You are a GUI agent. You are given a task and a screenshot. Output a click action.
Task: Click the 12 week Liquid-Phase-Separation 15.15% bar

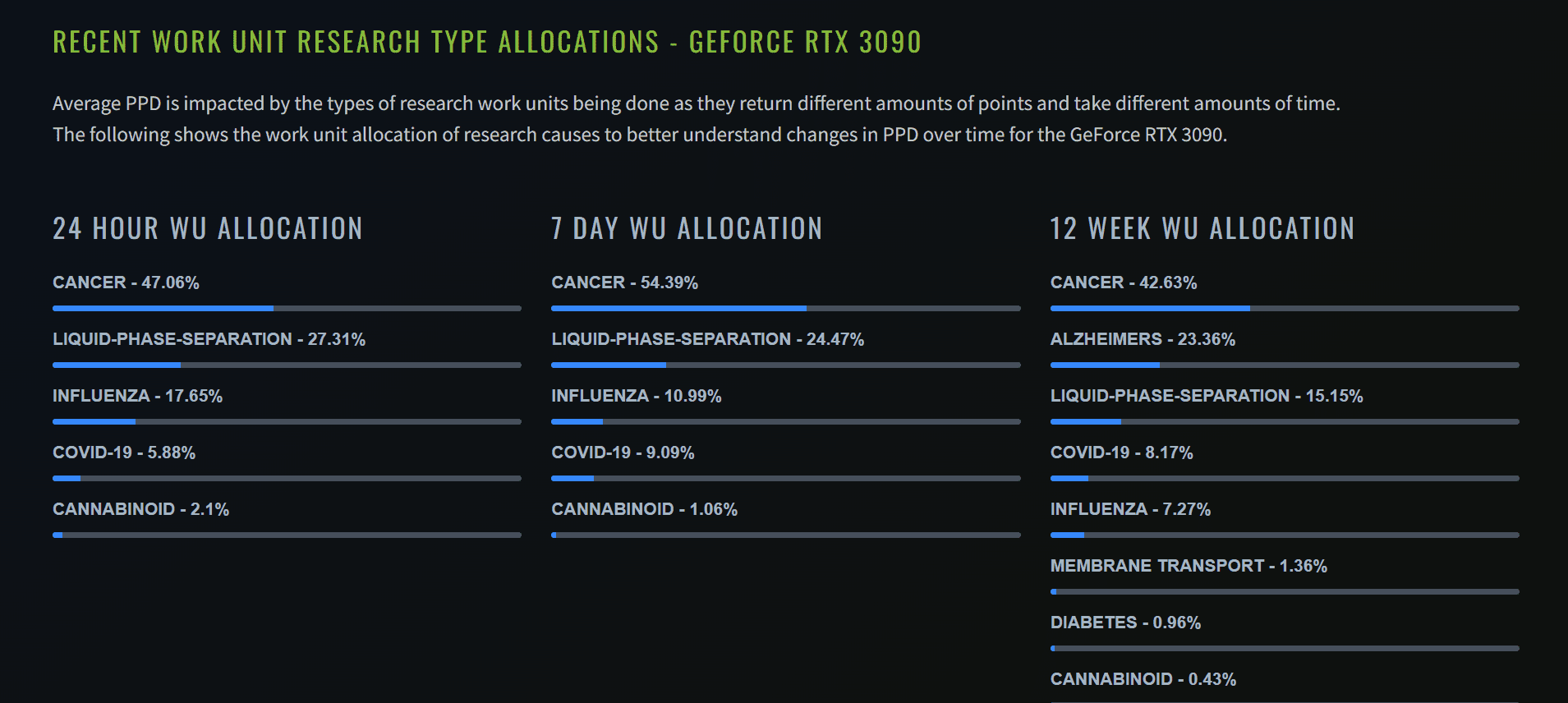[1285, 422]
